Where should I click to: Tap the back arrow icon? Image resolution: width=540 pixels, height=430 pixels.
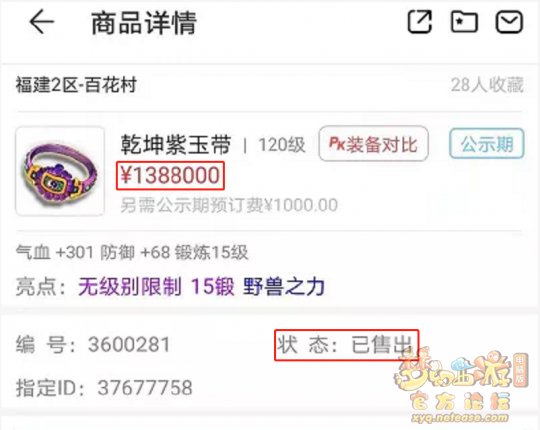coord(42,21)
